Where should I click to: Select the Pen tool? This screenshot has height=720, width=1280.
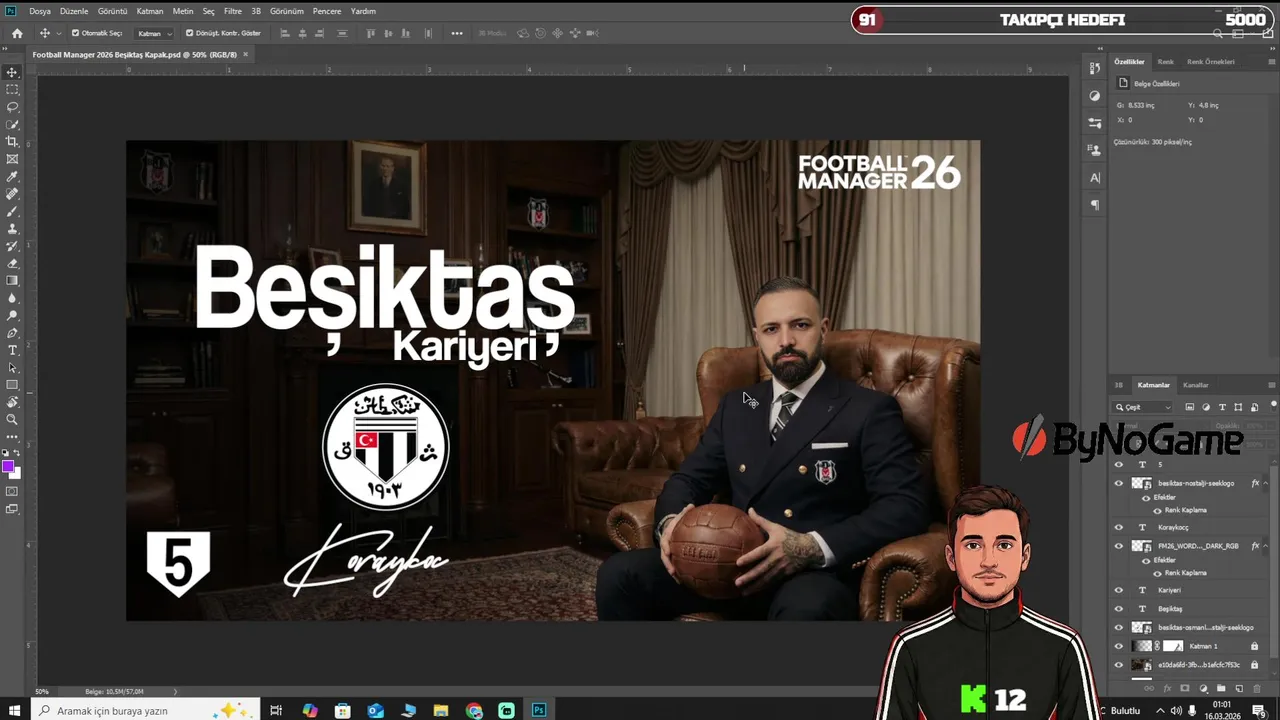[12, 333]
